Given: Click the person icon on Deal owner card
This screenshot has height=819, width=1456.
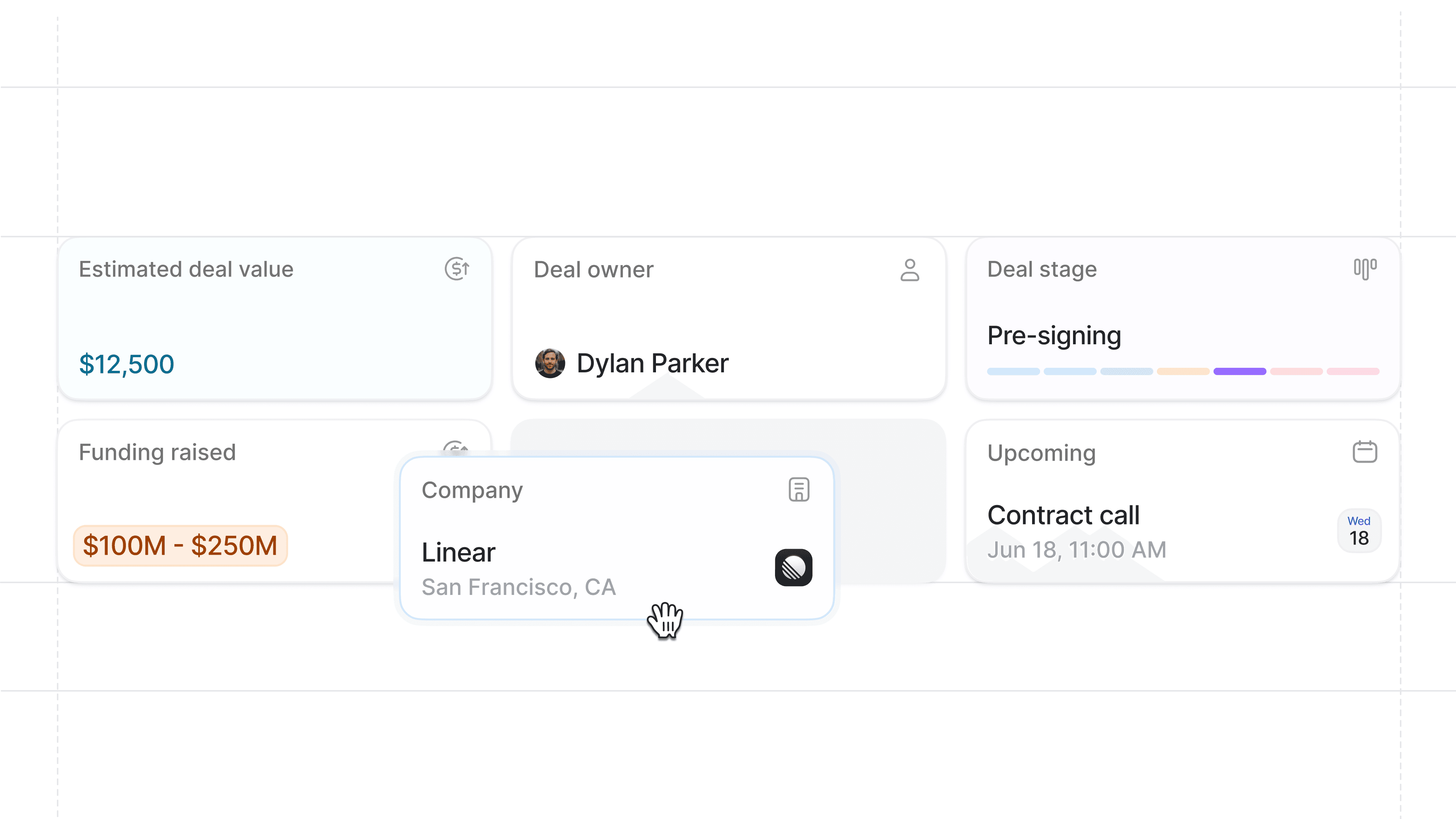Looking at the screenshot, I should coord(910,270).
